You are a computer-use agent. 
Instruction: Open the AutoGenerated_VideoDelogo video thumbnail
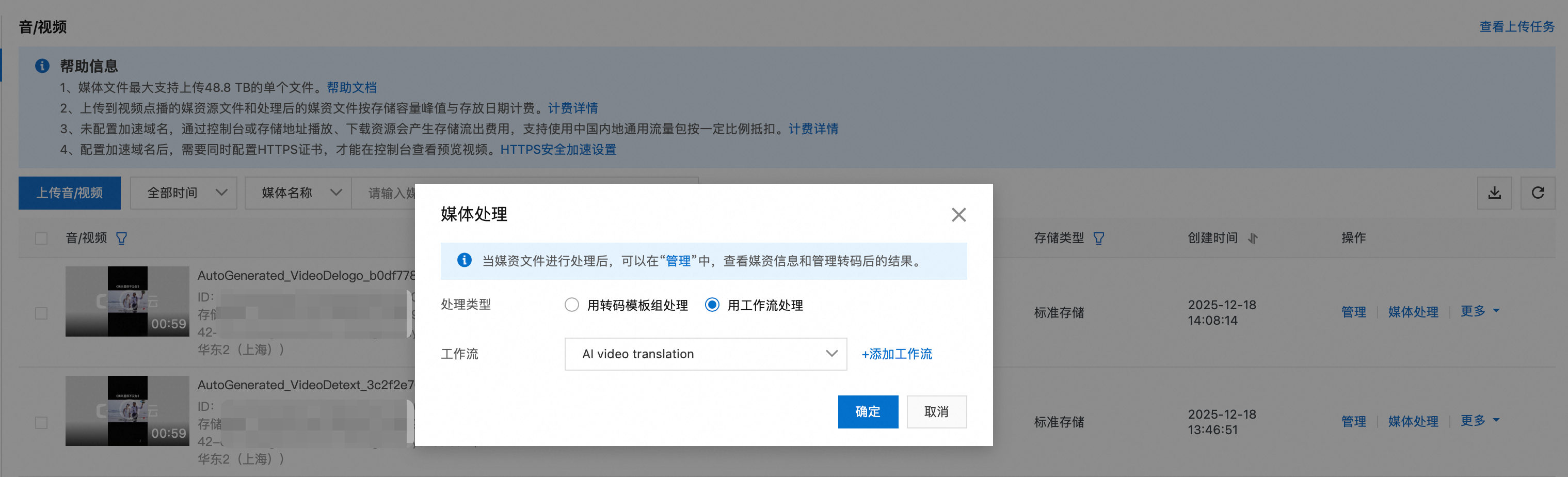tap(127, 301)
